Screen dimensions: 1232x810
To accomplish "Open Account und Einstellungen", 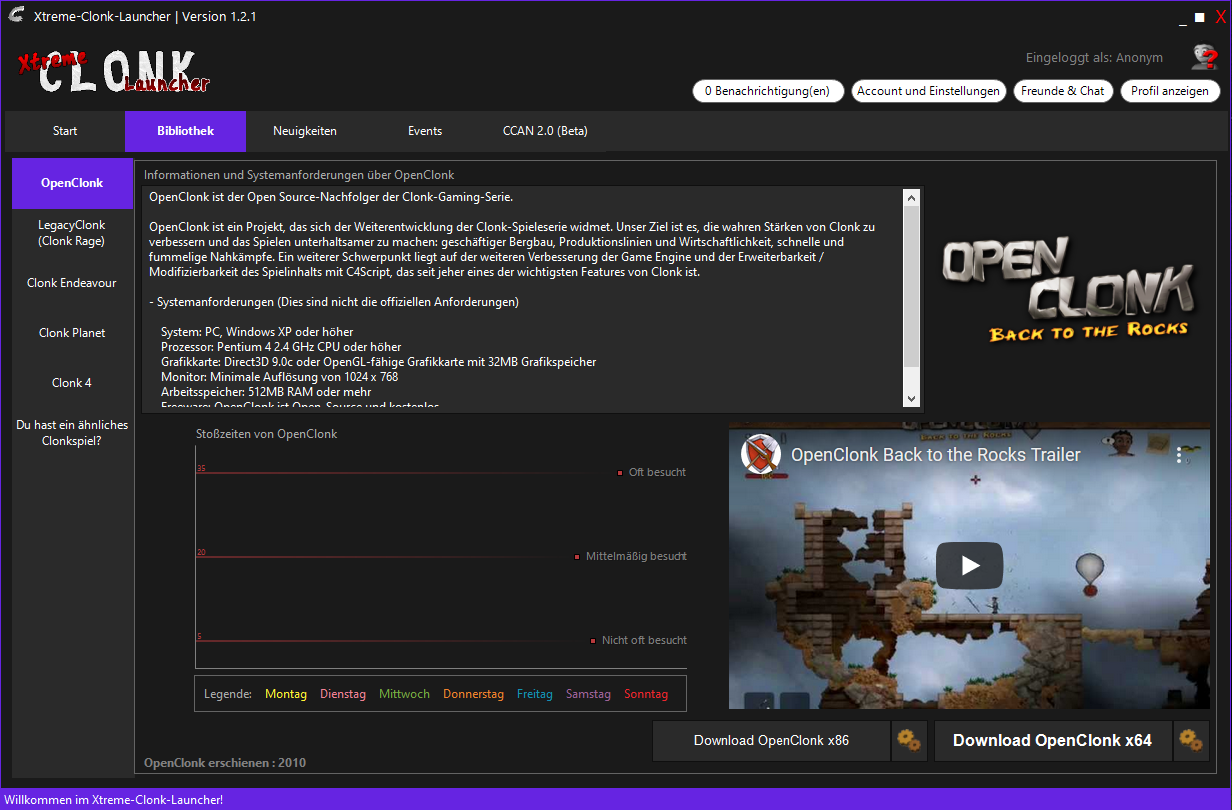I will pos(928,91).
